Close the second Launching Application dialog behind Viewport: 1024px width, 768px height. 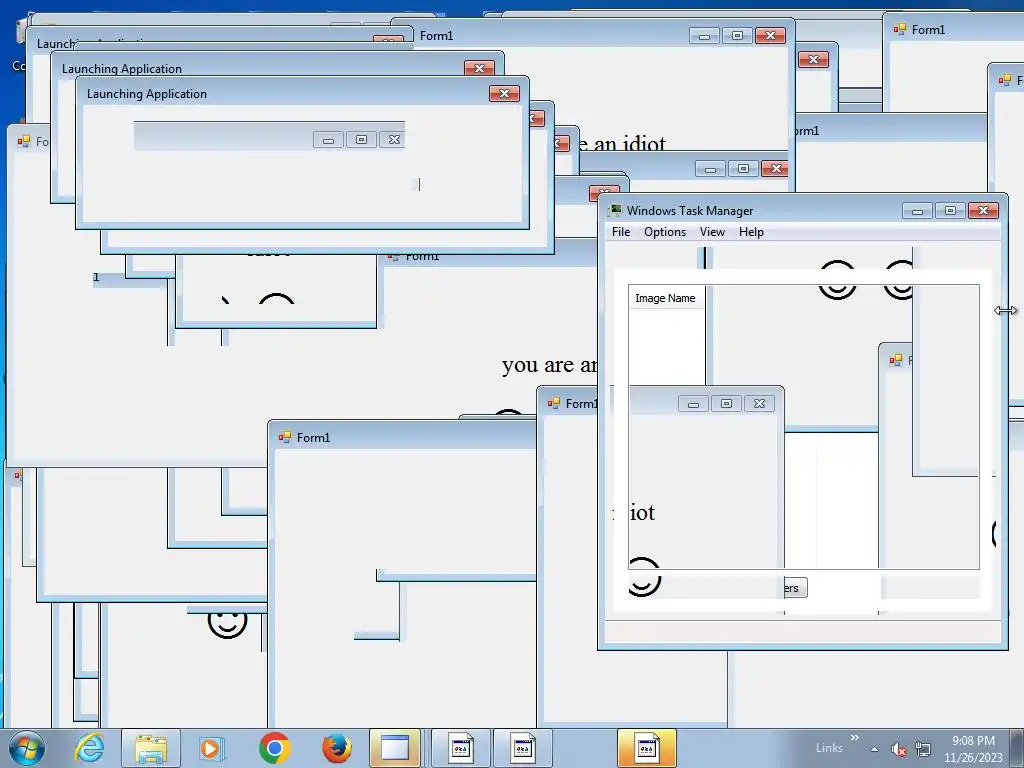479,68
